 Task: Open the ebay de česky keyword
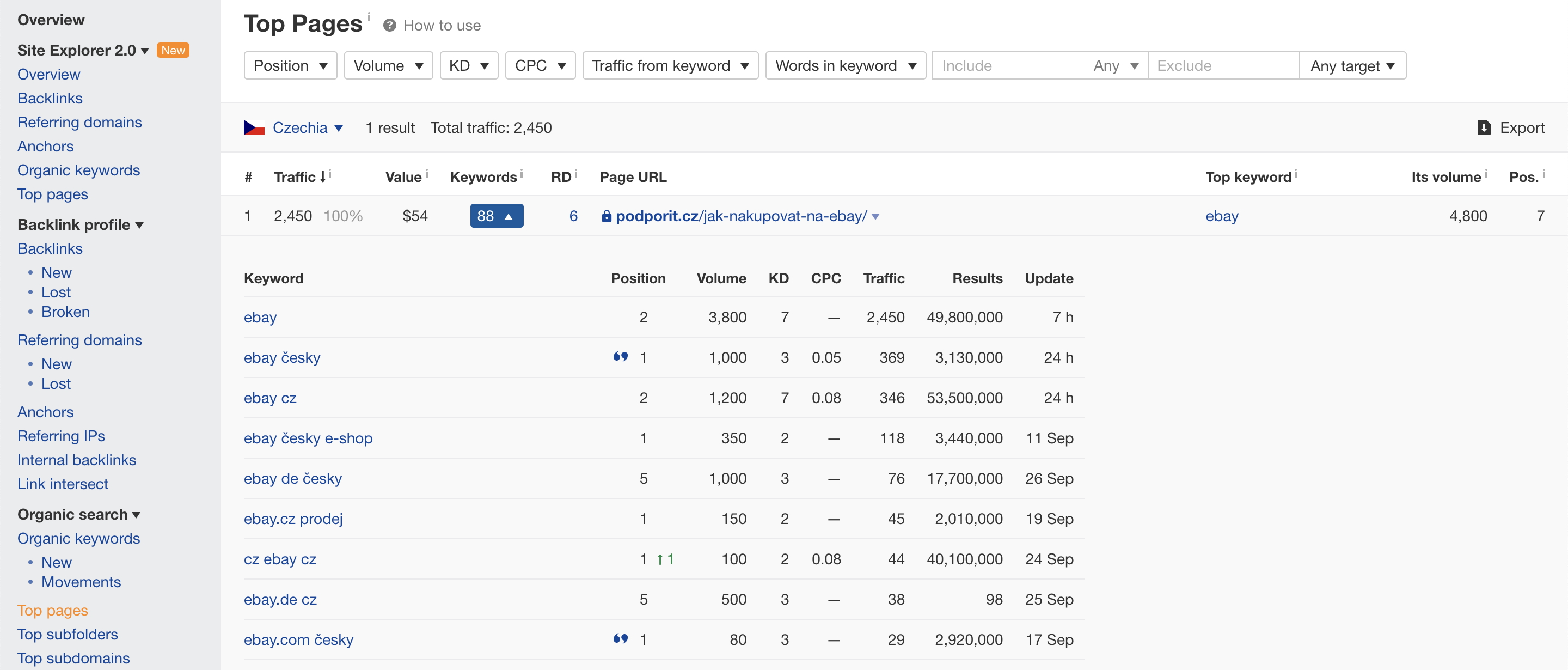point(293,478)
